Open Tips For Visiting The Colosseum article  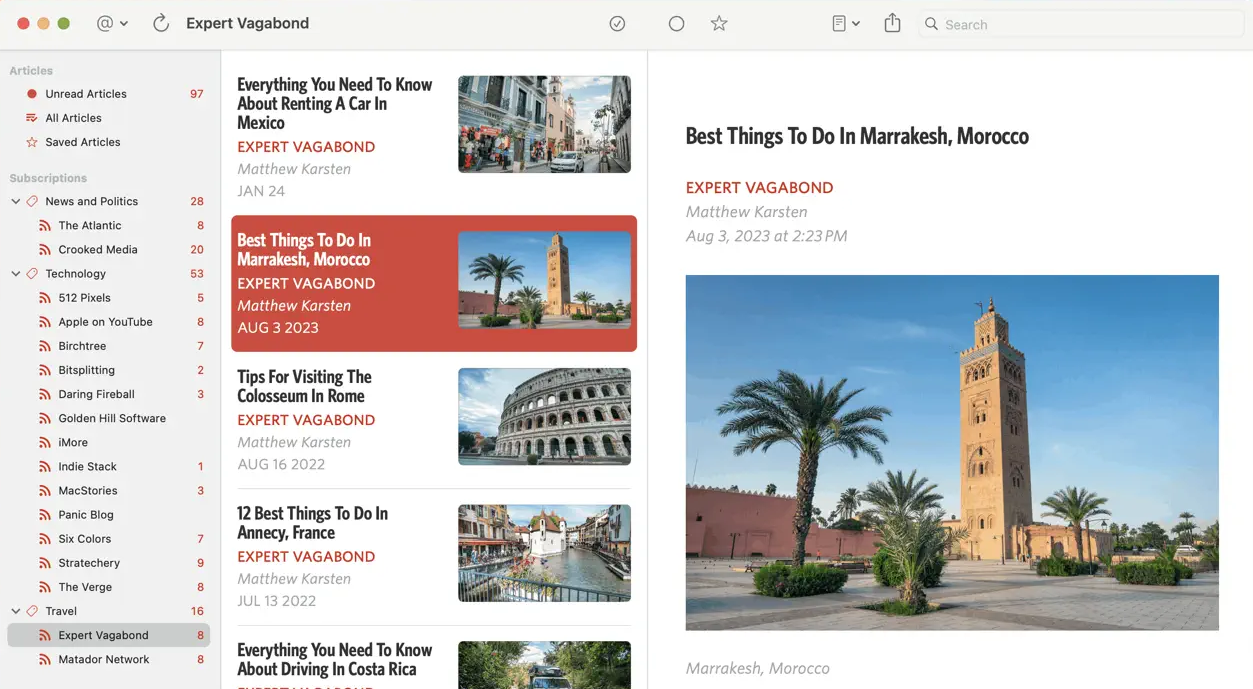[304, 386]
